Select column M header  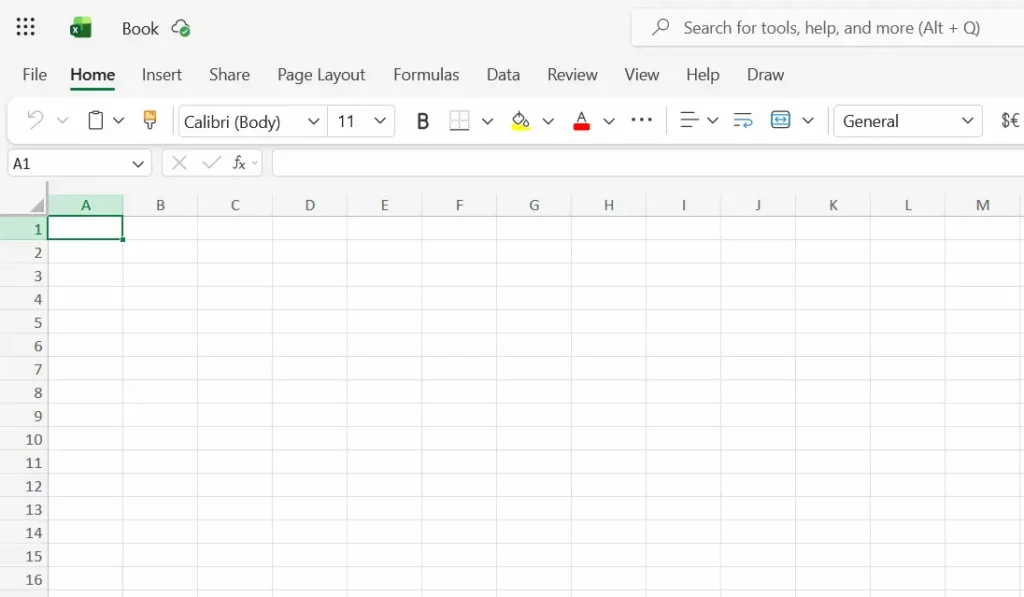tap(982, 205)
